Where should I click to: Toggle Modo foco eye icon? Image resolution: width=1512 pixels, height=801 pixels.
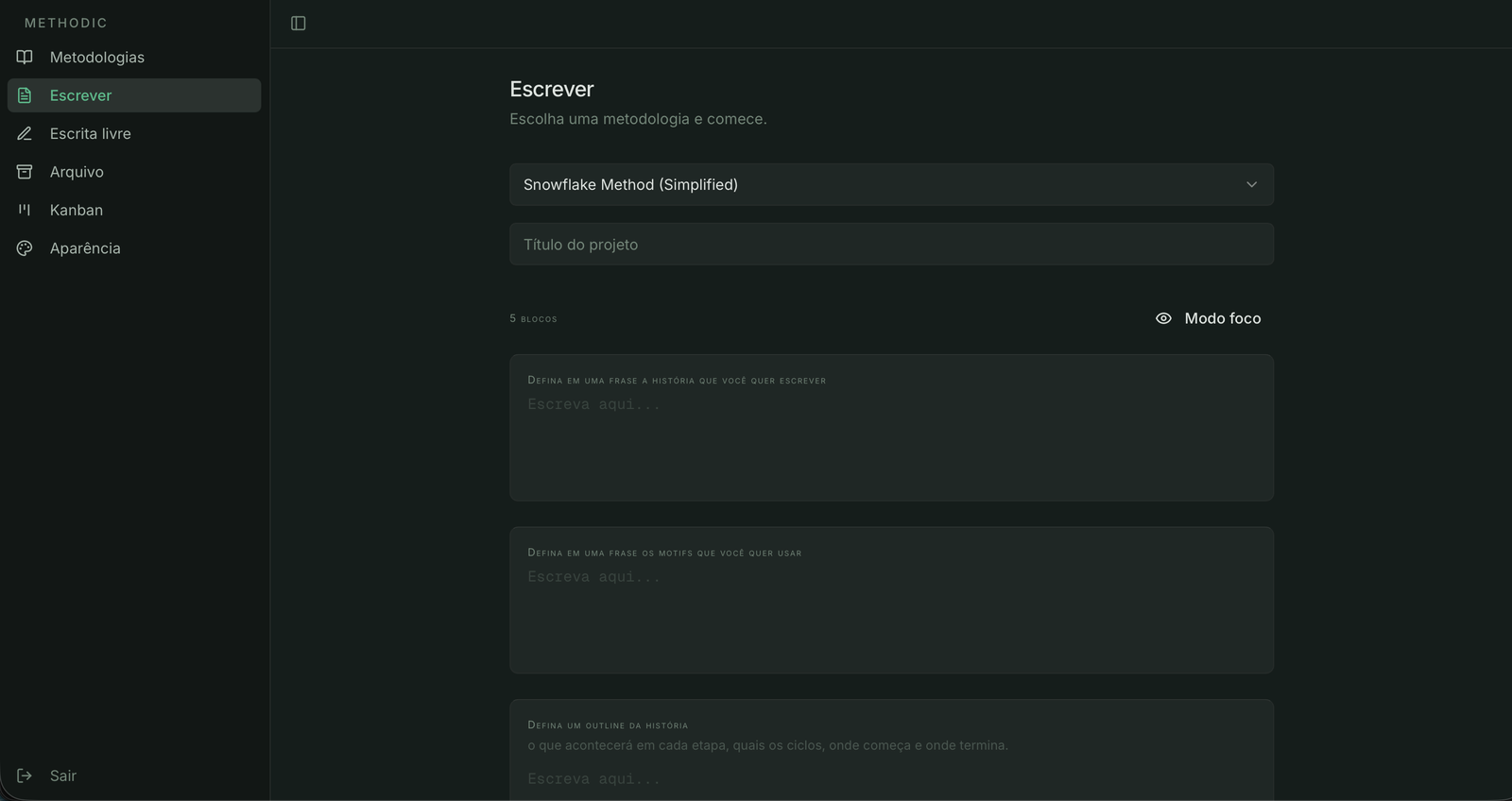[x=1163, y=318]
